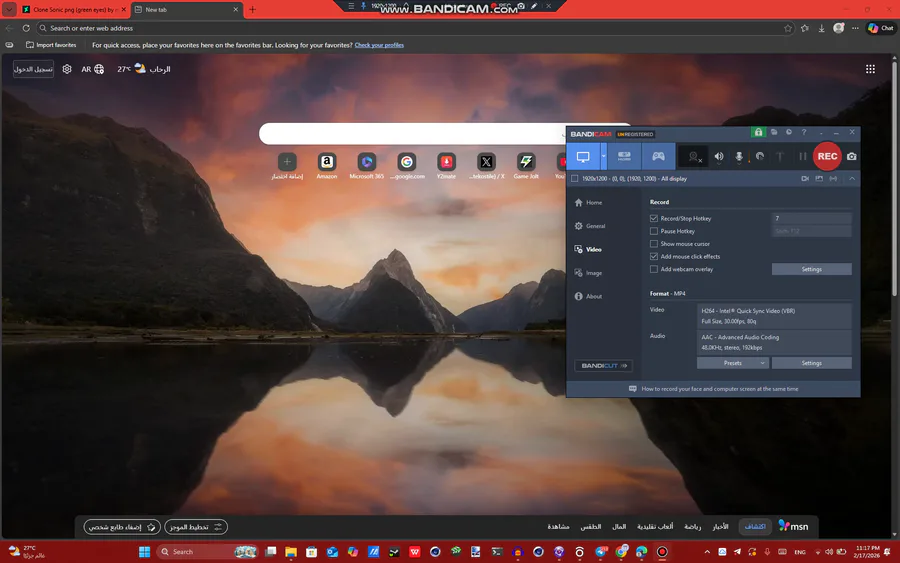Click the green lock register icon
The height and width of the screenshot is (563, 900).
(x=758, y=133)
